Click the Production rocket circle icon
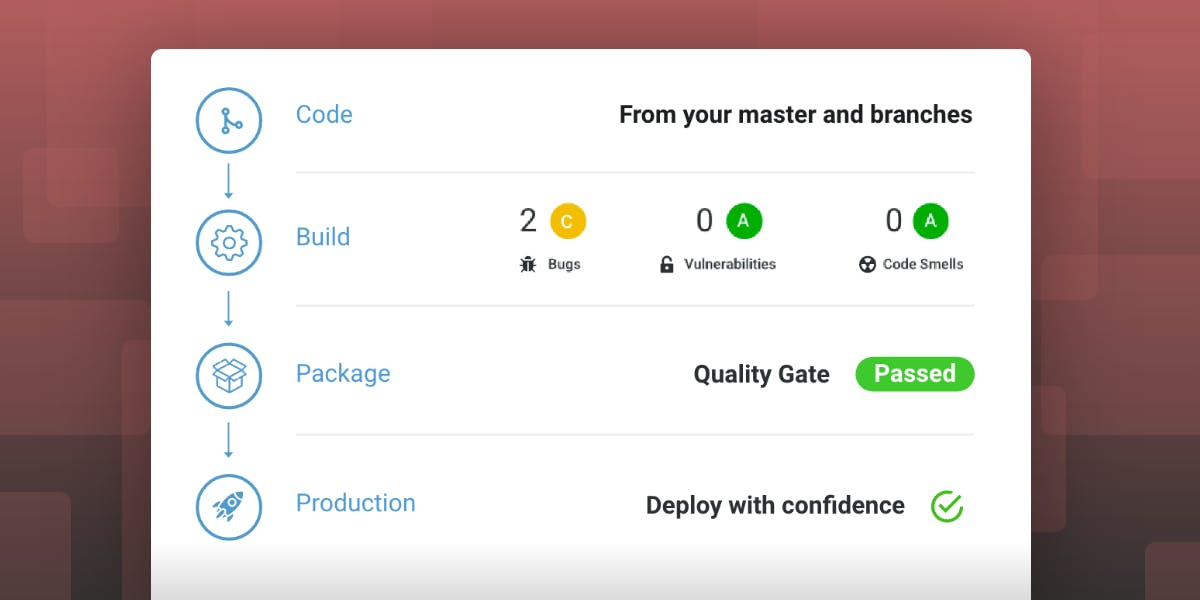The height and width of the screenshot is (600, 1200). point(228,507)
